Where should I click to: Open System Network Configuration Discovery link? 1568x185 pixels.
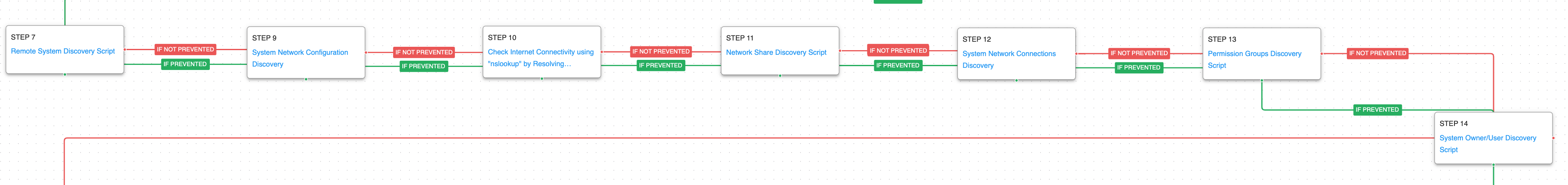click(299, 53)
